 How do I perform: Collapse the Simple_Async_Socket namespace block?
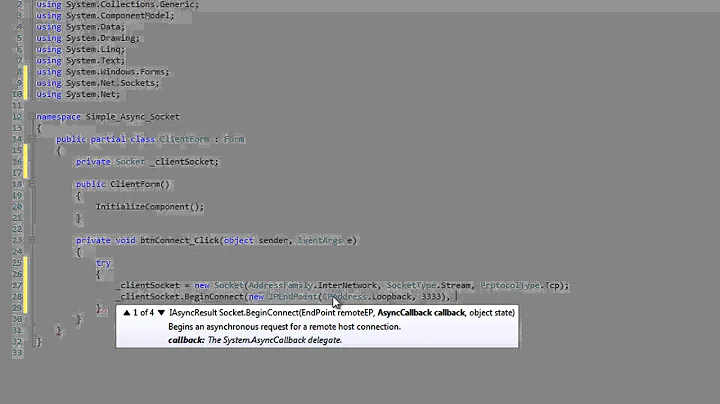pos(31,117)
